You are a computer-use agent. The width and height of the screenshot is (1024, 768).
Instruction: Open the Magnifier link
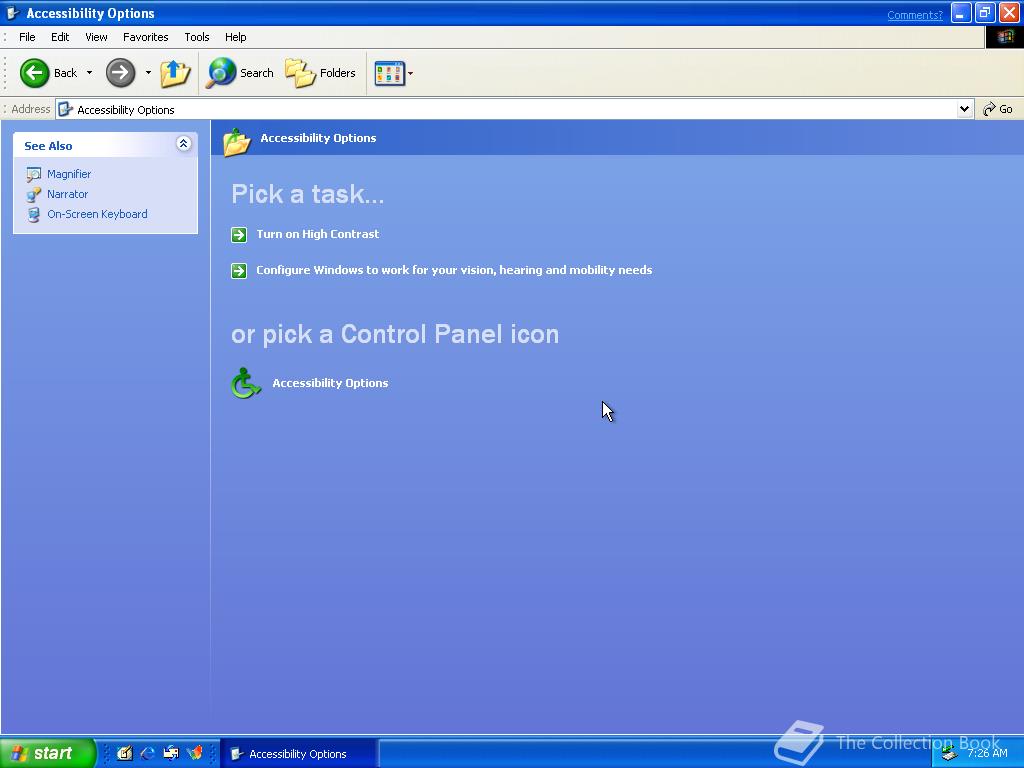click(x=69, y=174)
